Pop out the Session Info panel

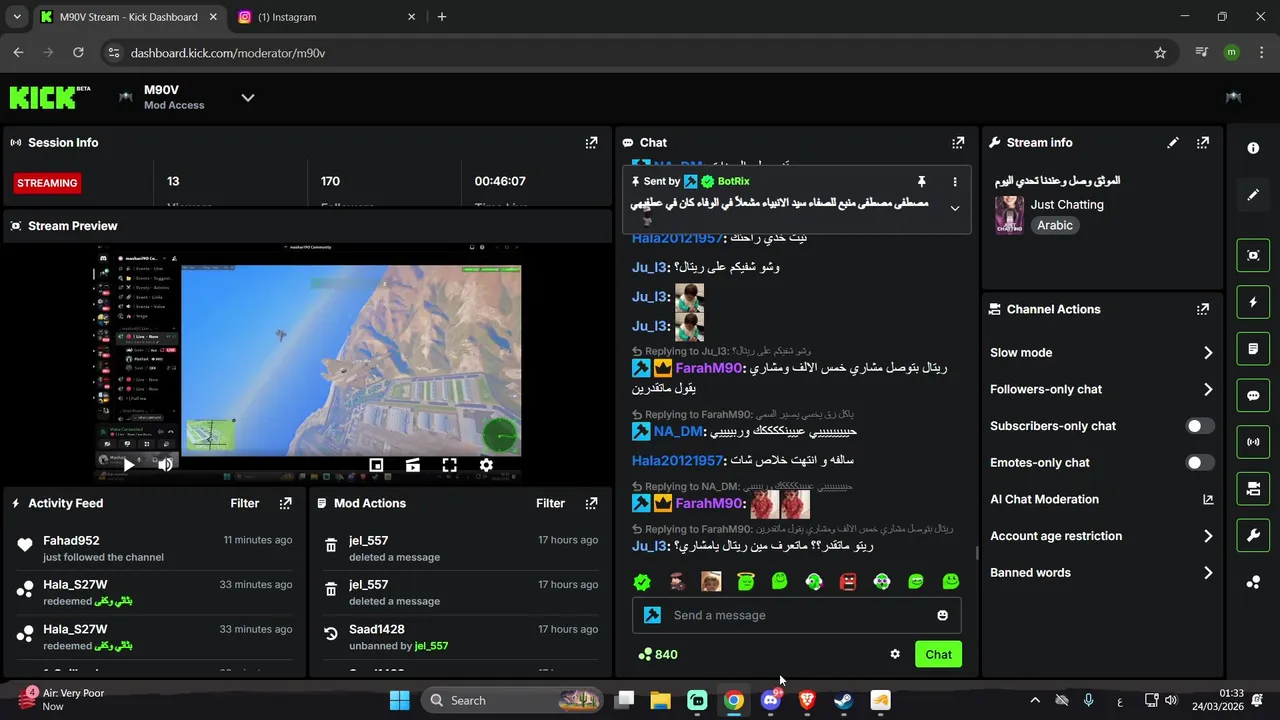tap(591, 143)
